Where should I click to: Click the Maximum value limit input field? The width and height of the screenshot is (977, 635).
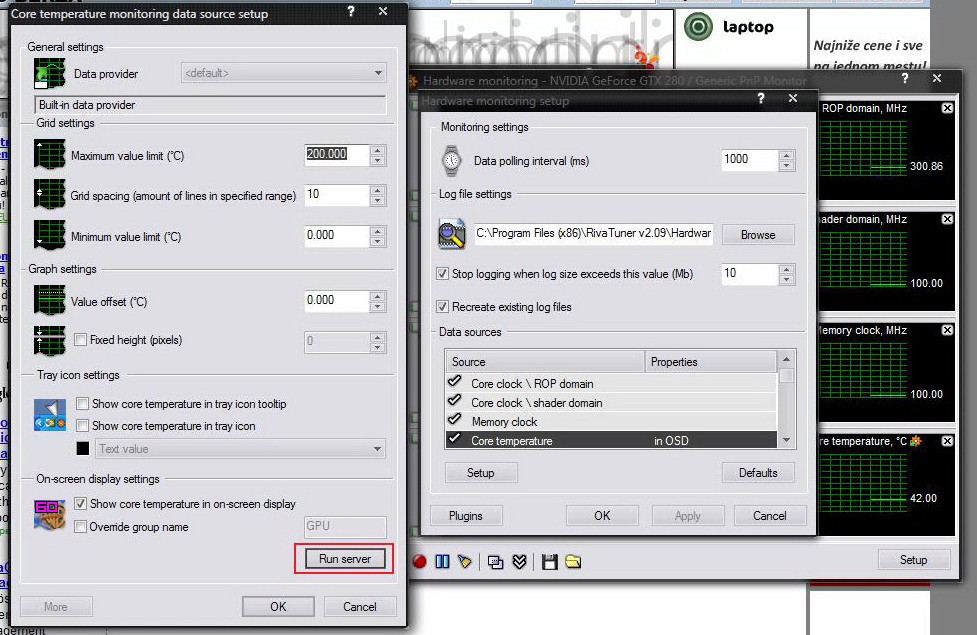[336, 155]
